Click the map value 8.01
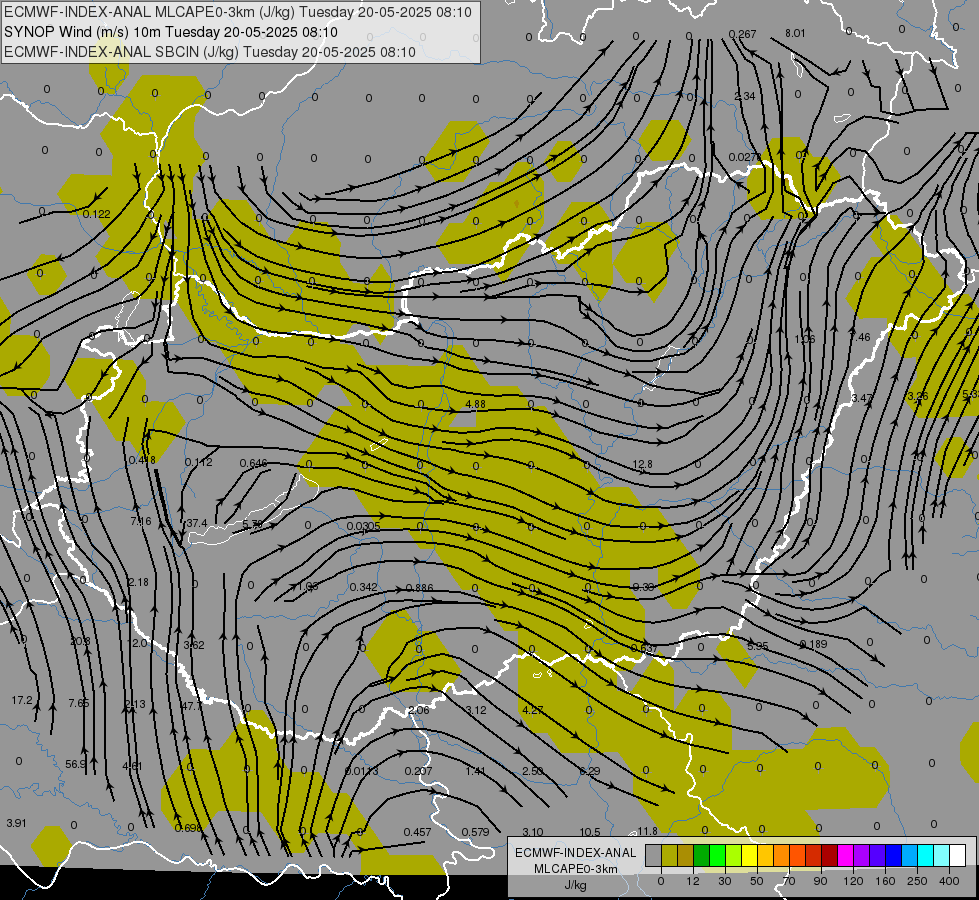 (795, 33)
